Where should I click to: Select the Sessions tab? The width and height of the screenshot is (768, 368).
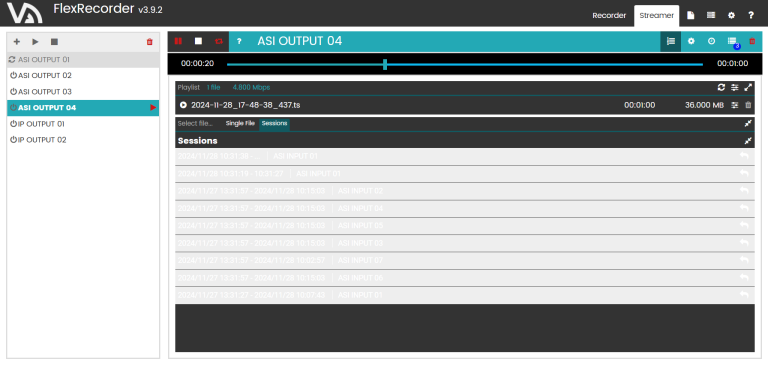pyautogui.click(x=274, y=123)
